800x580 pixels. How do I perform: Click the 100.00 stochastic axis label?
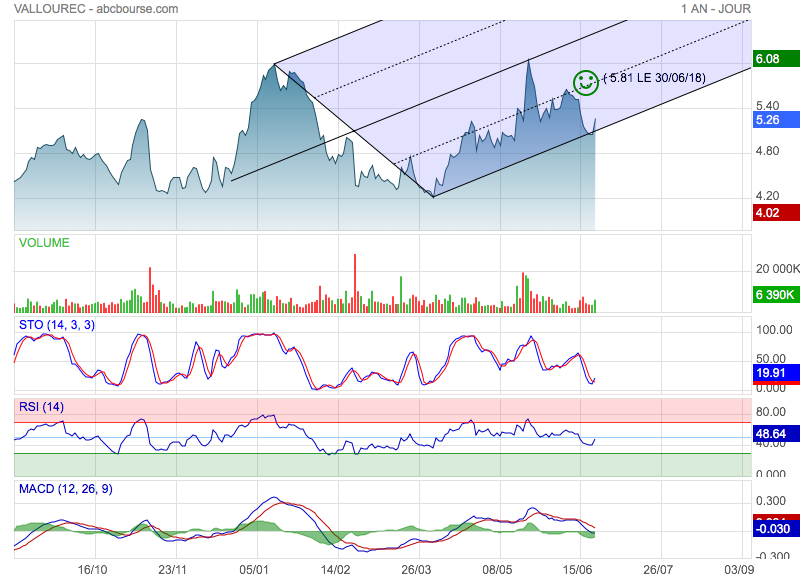pyautogui.click(x=774, y=330)
